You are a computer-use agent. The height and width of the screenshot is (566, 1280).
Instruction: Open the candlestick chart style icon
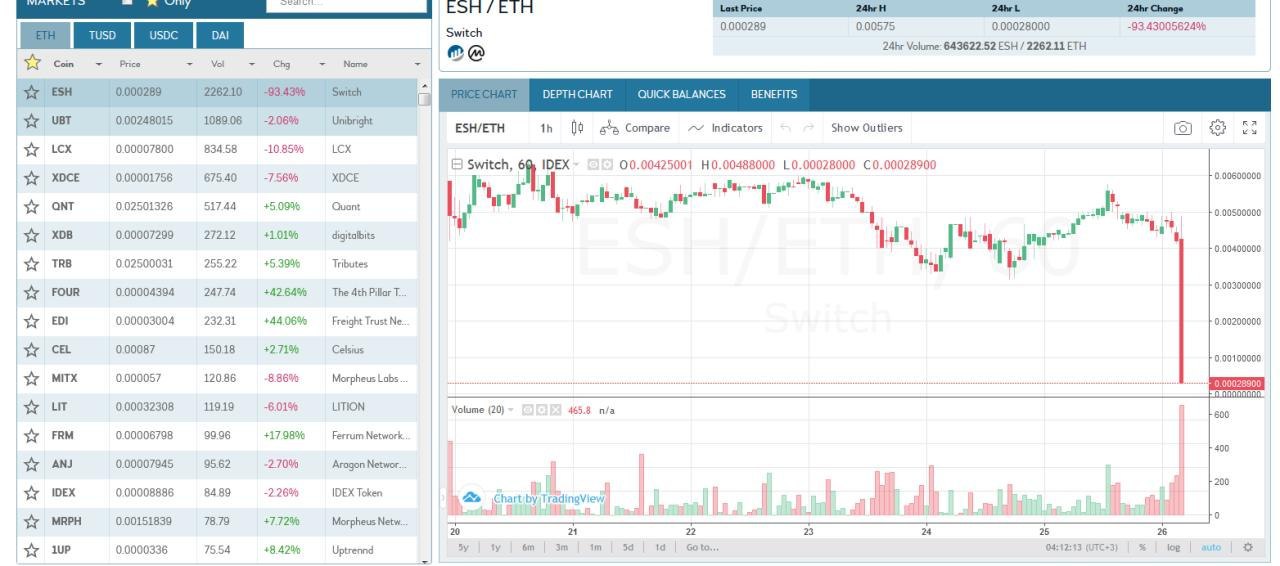pos(577,128)
